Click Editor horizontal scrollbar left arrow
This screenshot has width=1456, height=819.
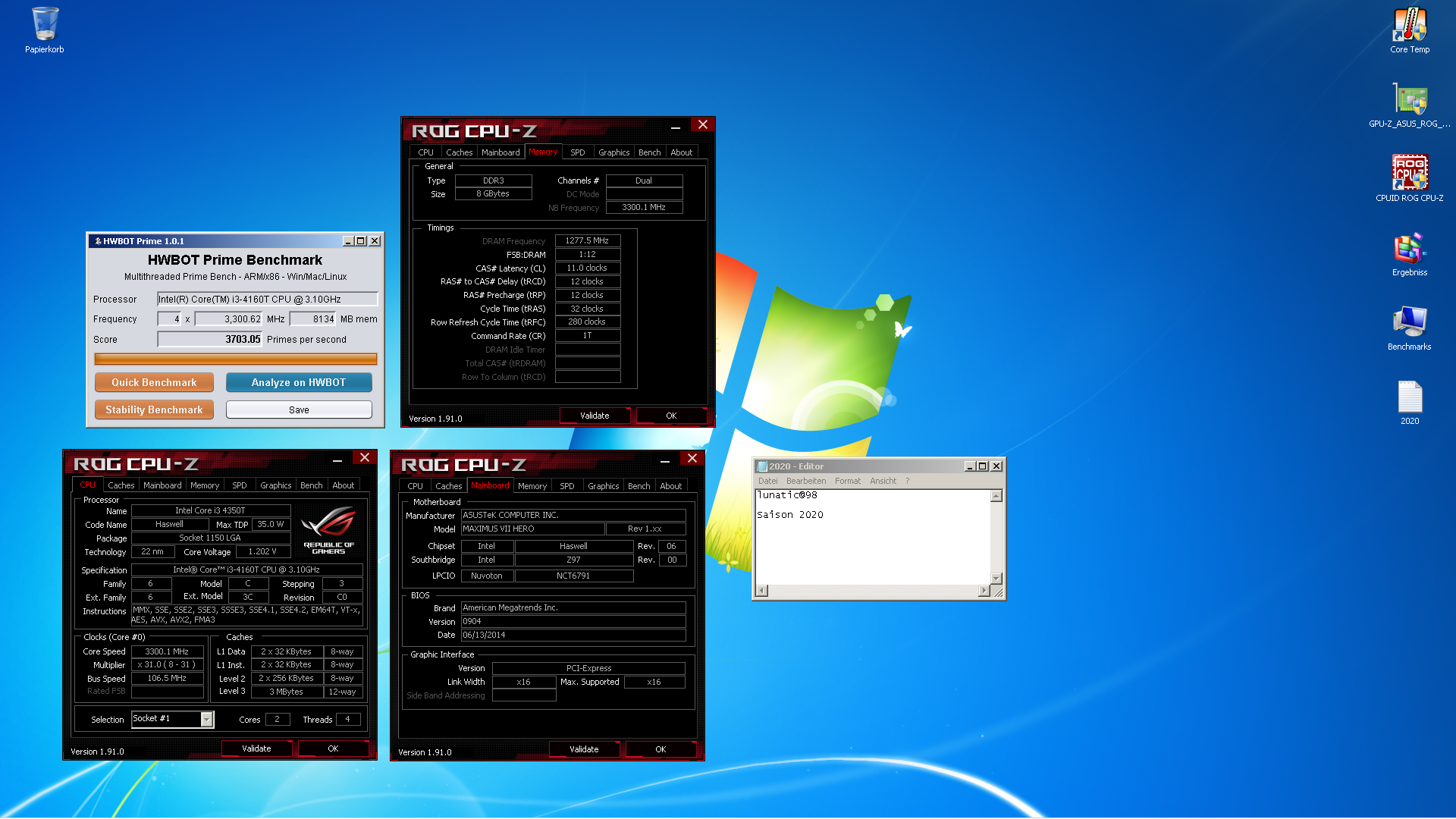[762, 591]
